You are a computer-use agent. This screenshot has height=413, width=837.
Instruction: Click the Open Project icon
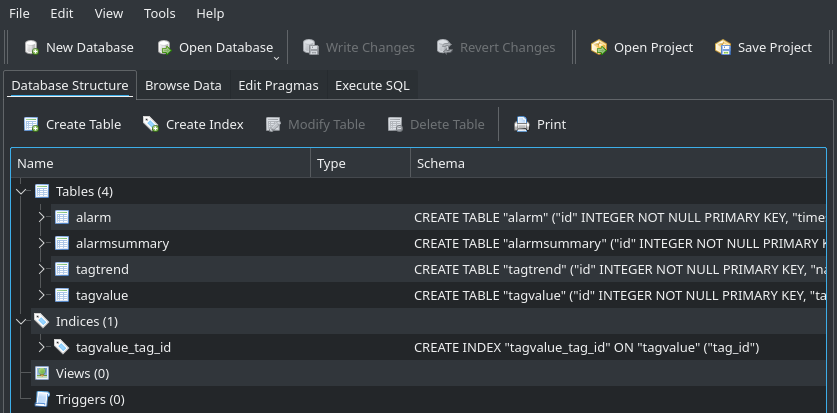[599, 47]
